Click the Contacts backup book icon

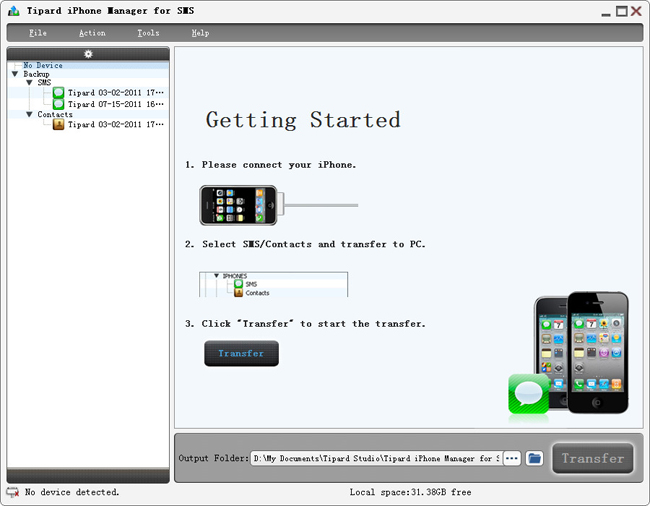(58, 124)
